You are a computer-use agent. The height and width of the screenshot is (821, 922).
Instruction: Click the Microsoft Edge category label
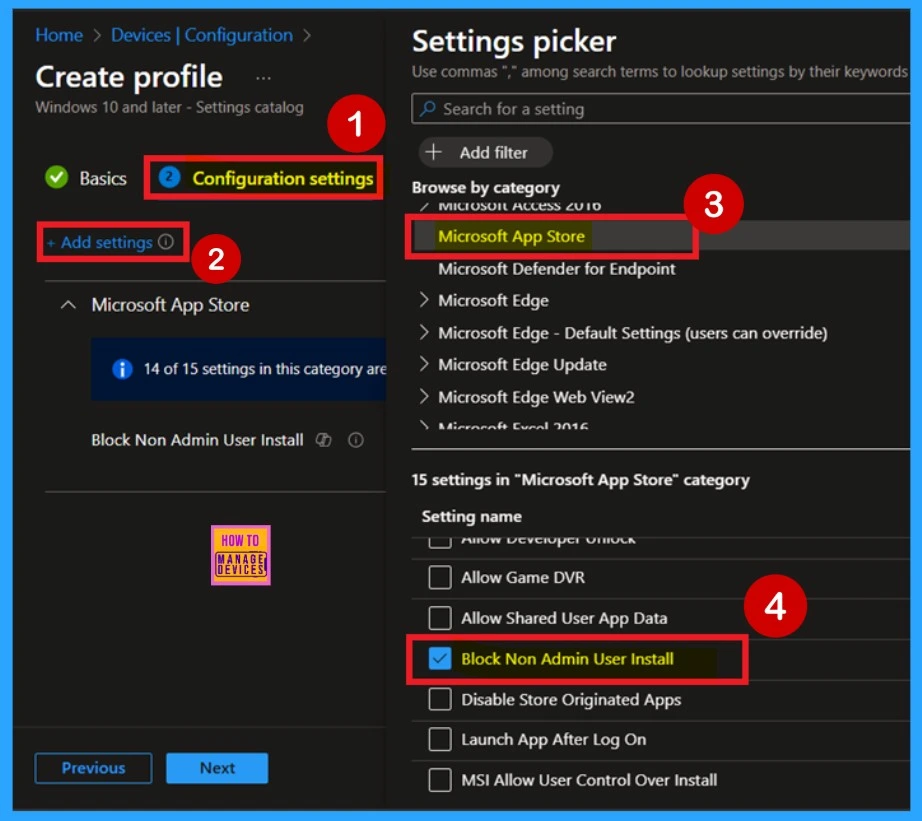pyautogui.click(x=493, y=301)
